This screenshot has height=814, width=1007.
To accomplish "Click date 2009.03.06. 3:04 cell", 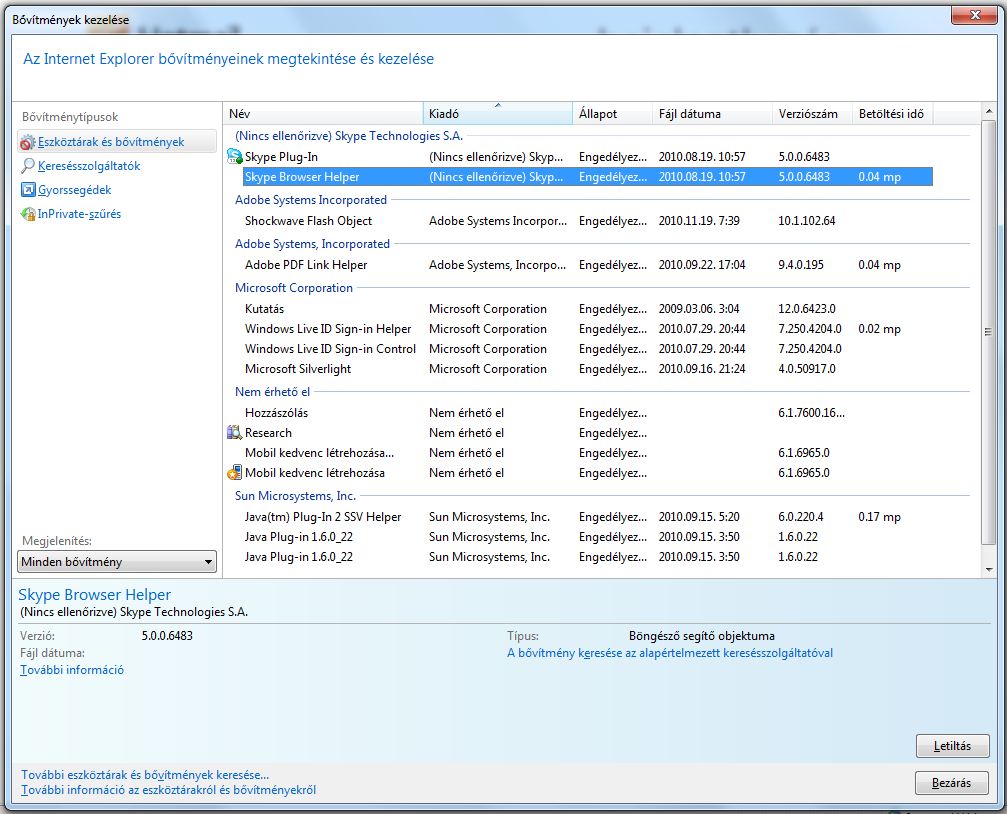I will 699,308.
